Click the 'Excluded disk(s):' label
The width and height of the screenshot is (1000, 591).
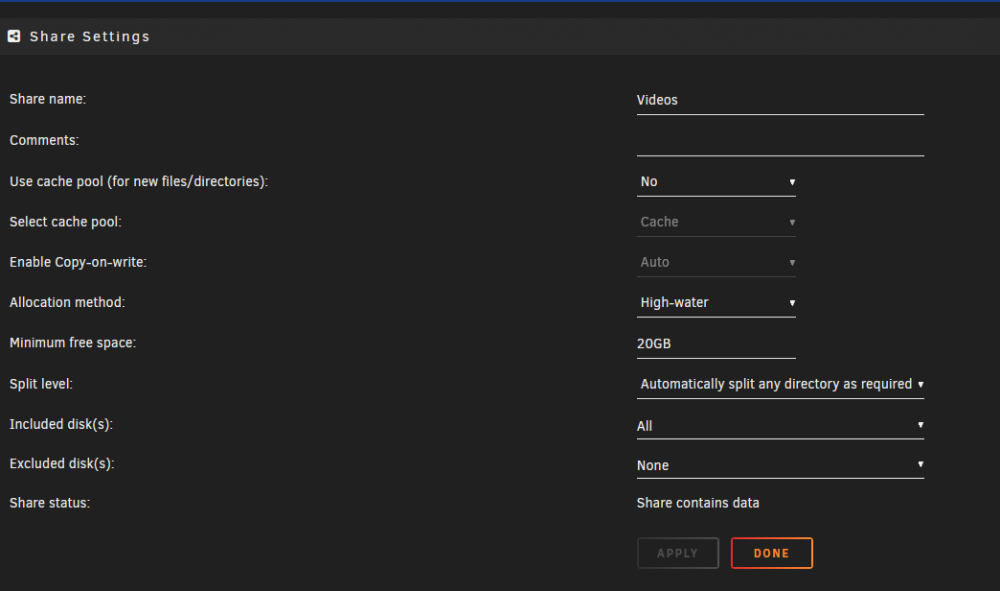click(x=62, y=463)
